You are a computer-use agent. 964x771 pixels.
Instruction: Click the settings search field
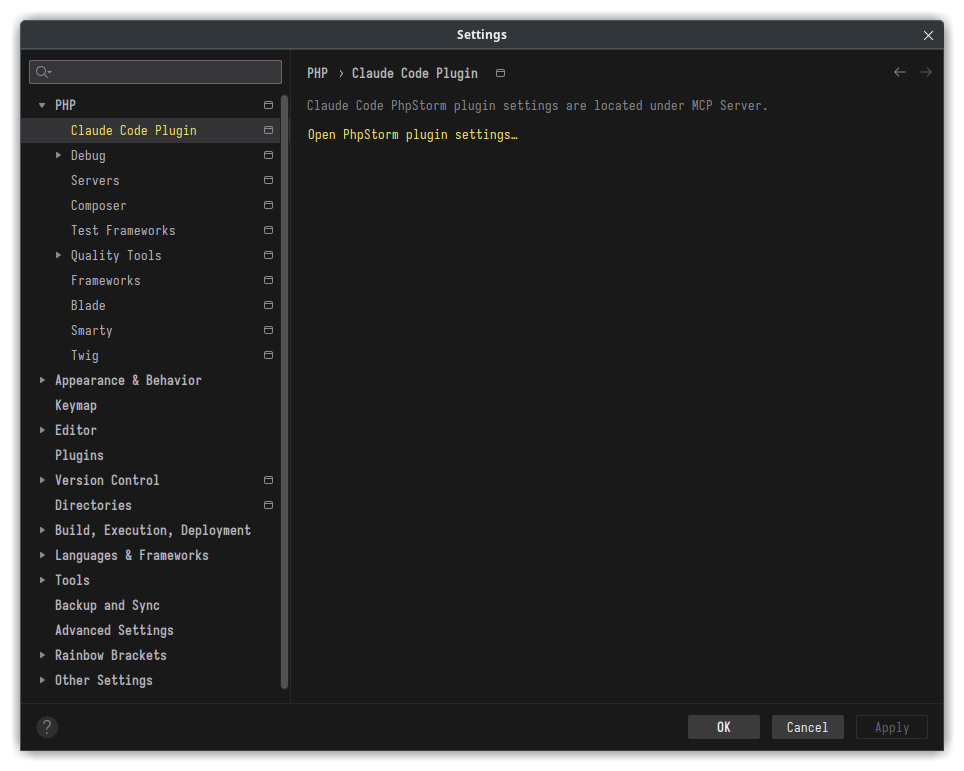click(155, 71)
